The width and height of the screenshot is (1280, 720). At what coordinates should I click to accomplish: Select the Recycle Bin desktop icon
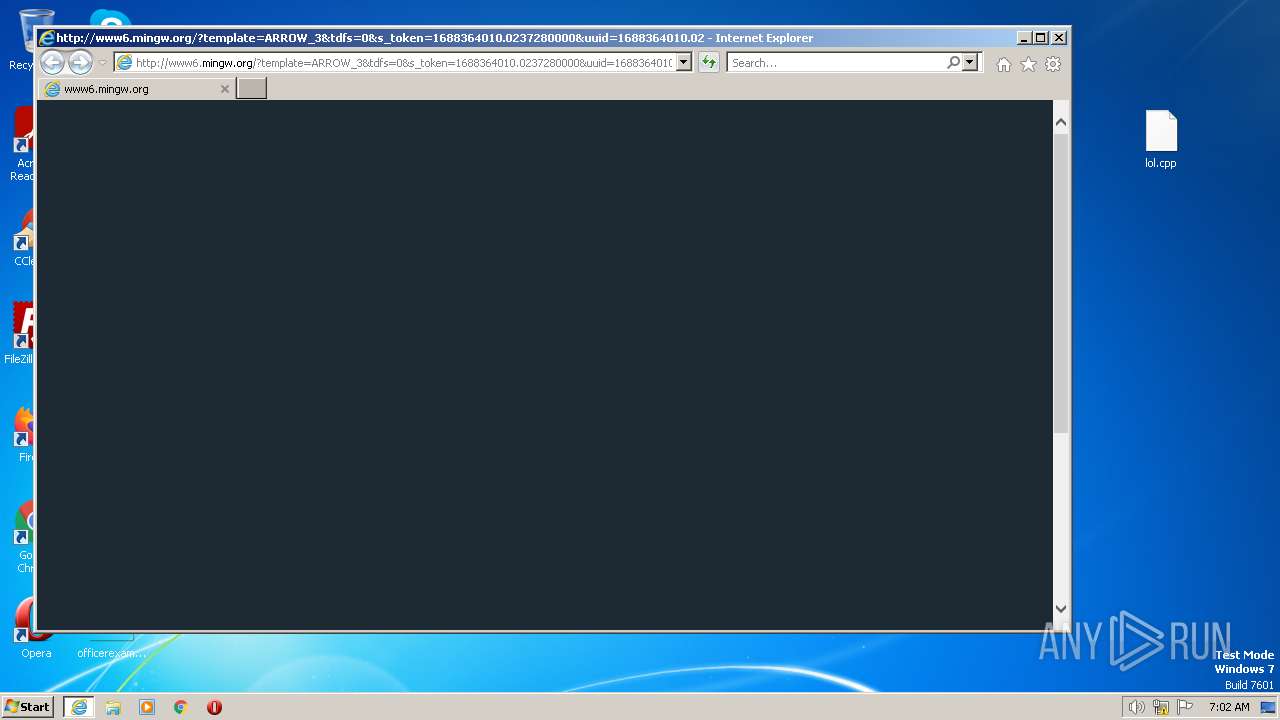point(22,40)
